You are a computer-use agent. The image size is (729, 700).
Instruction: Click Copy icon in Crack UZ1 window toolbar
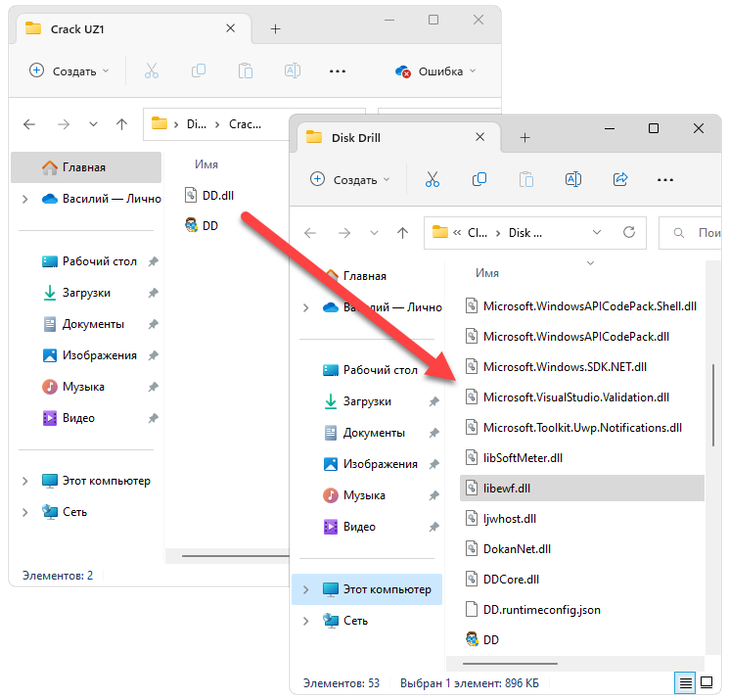click(199, 71)
